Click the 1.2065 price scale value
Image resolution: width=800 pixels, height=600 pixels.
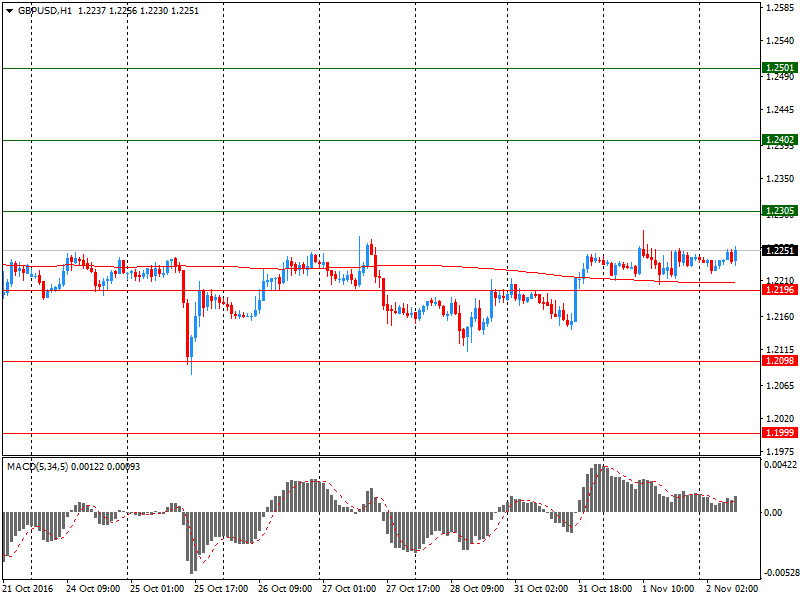pyautogui.click(x=780, y=386)
